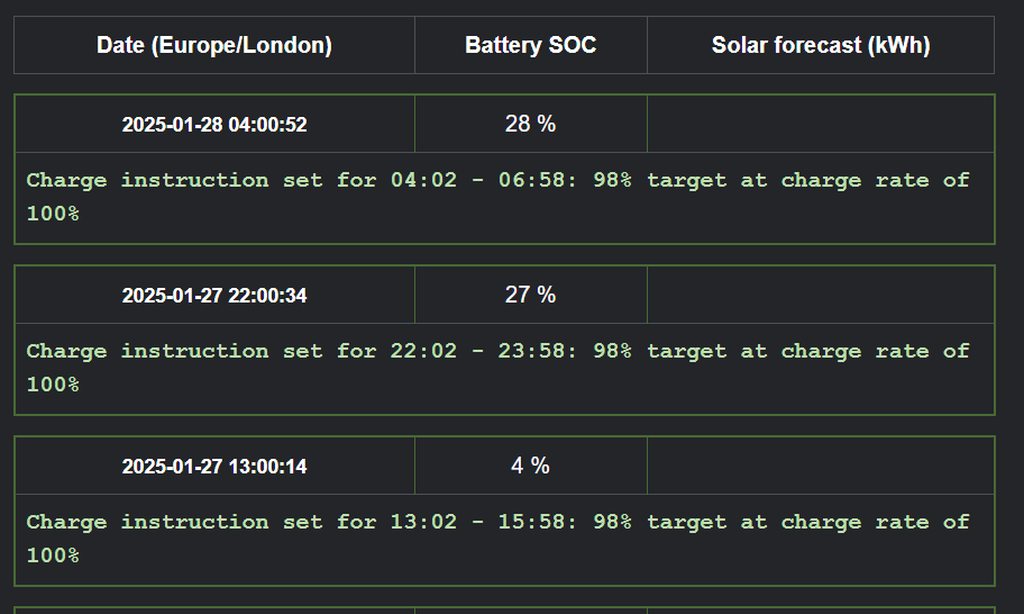This screenshot has height=614, width=1024.
Task: Click empty solar forecast cell for 22:00:34 entry
Action: (820, 295)
